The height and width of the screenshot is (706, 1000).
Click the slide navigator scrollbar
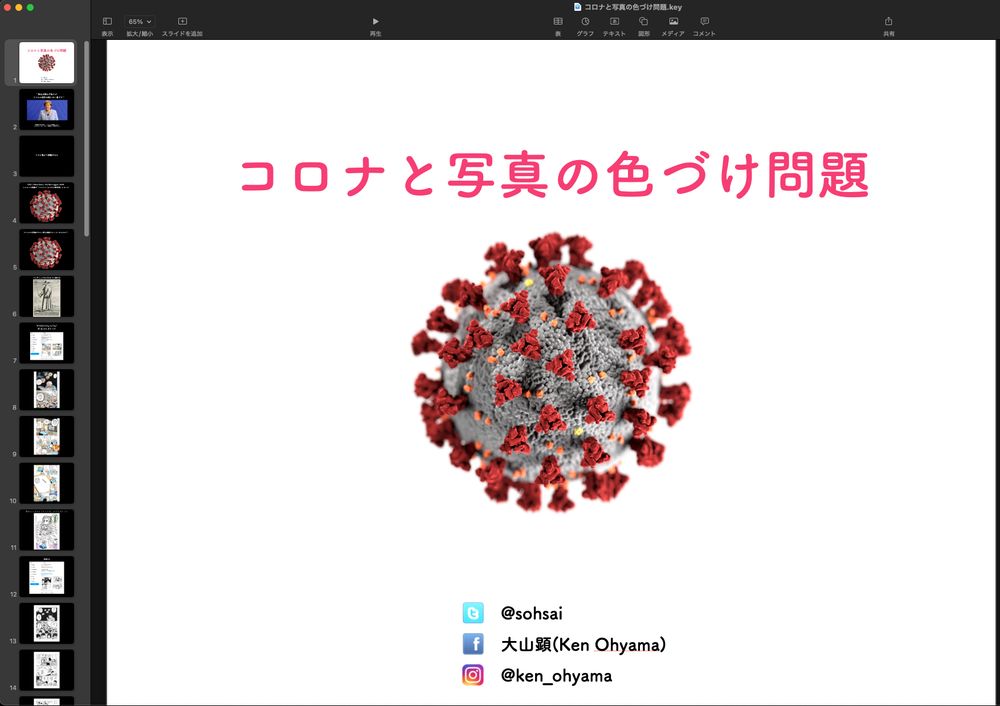click(x=86, y=139)
